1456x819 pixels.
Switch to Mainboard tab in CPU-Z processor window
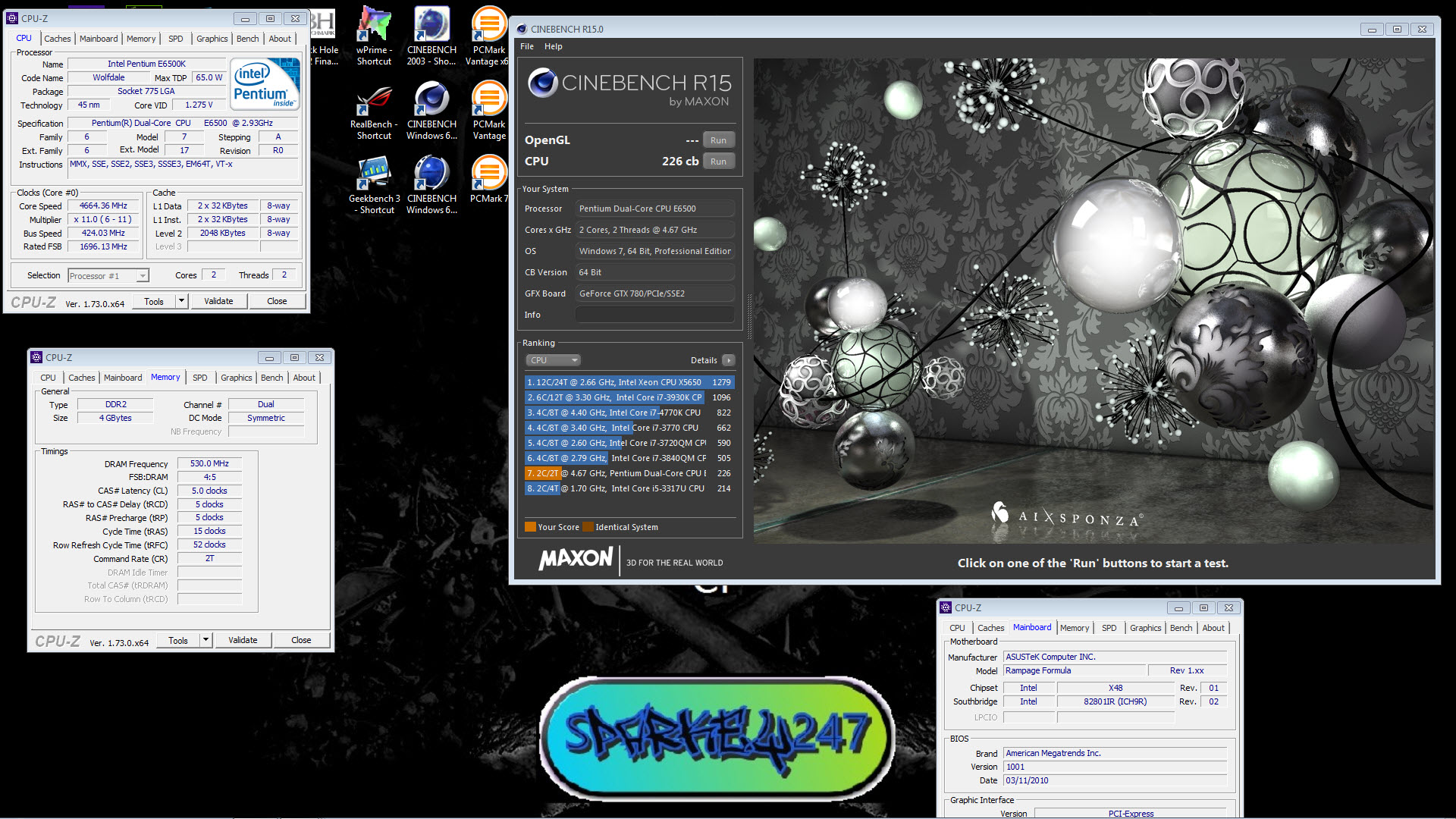pyautogui.click(x=99, y=39)
